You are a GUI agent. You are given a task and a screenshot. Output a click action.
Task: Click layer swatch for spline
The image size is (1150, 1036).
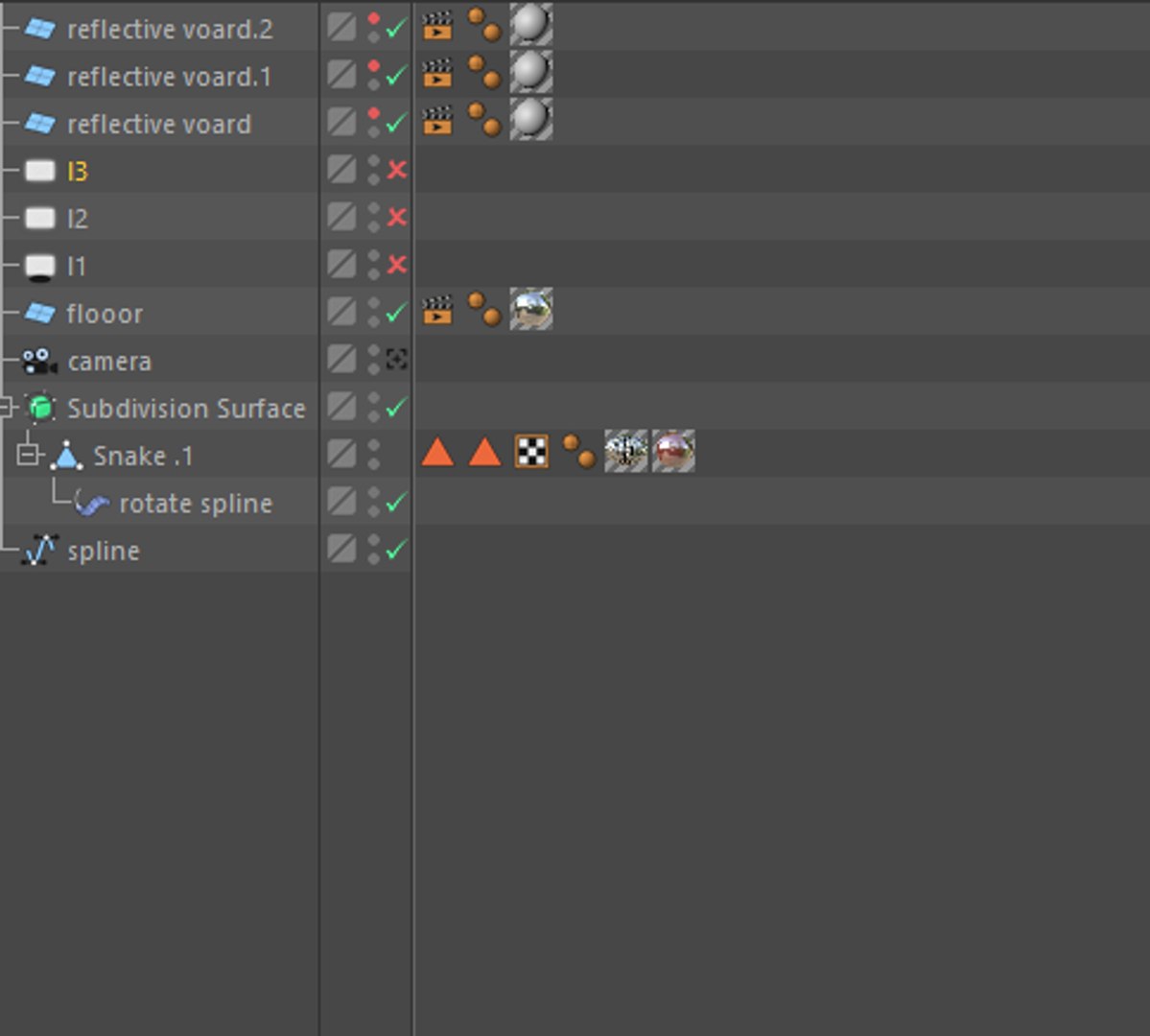point(341,549)
